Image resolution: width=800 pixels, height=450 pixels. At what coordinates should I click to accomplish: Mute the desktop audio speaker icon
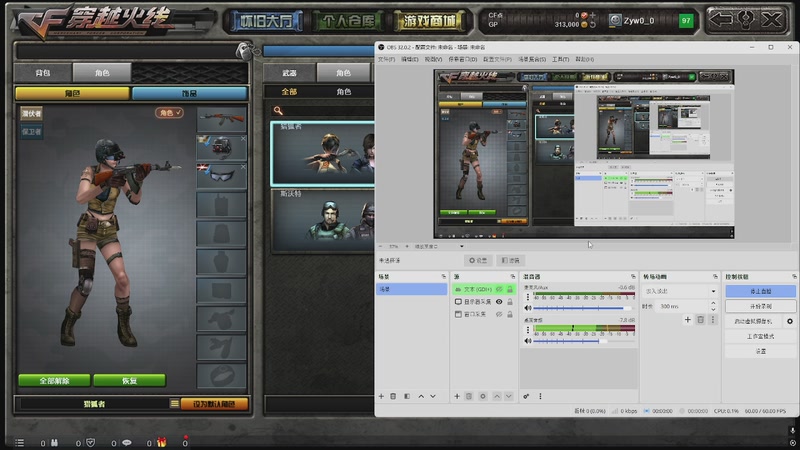coord(528,341)
